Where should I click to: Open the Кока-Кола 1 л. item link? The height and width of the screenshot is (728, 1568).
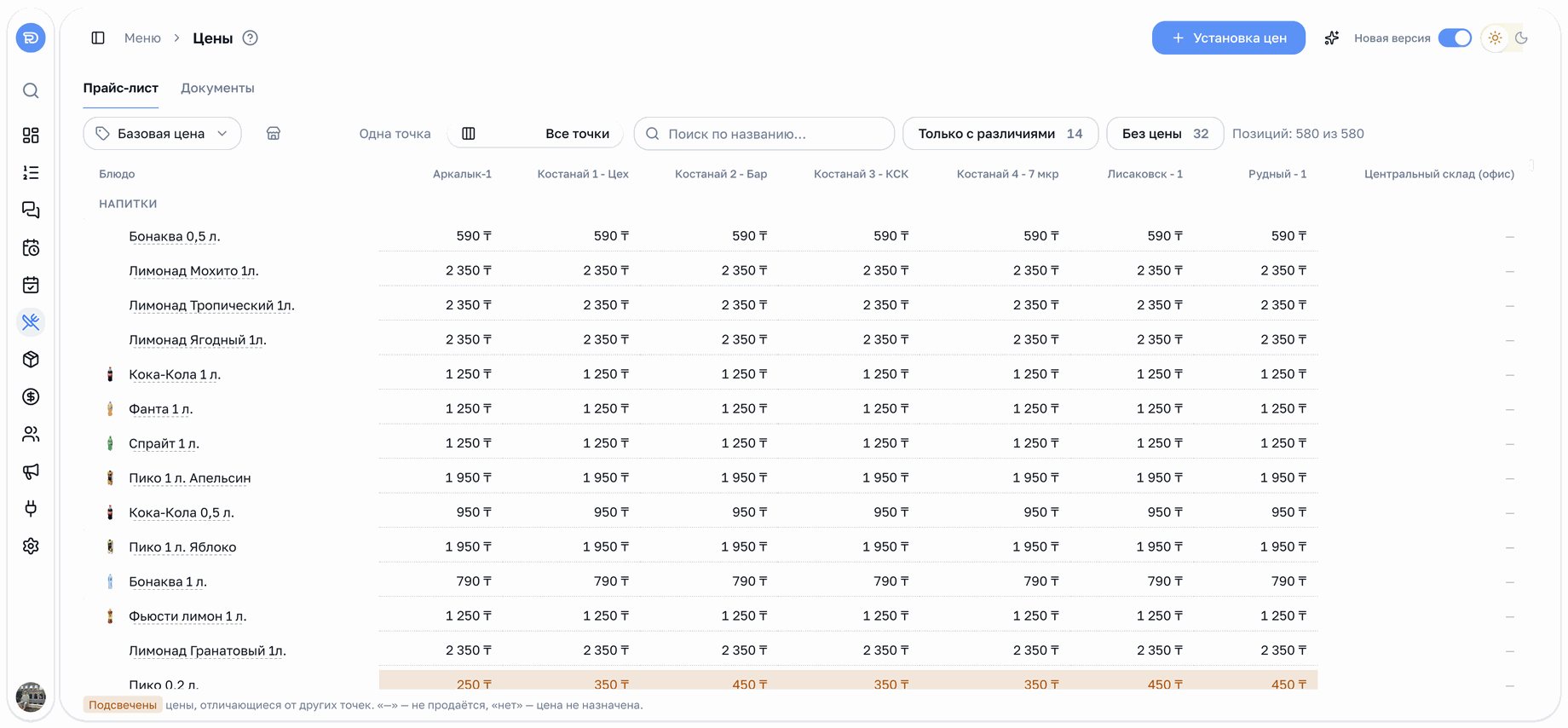point(175,374)
